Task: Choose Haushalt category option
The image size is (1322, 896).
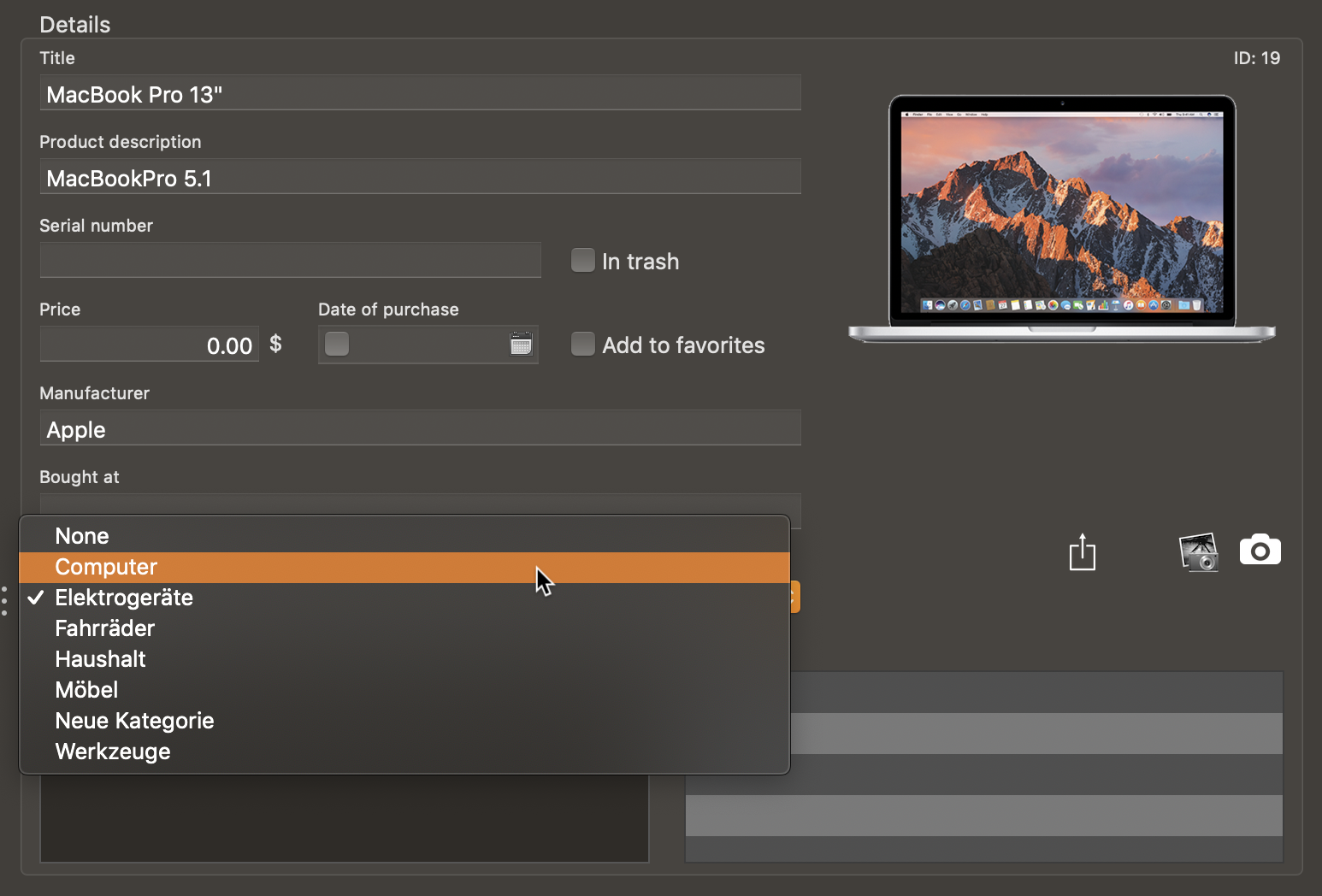Action: [x=404, y=659]
